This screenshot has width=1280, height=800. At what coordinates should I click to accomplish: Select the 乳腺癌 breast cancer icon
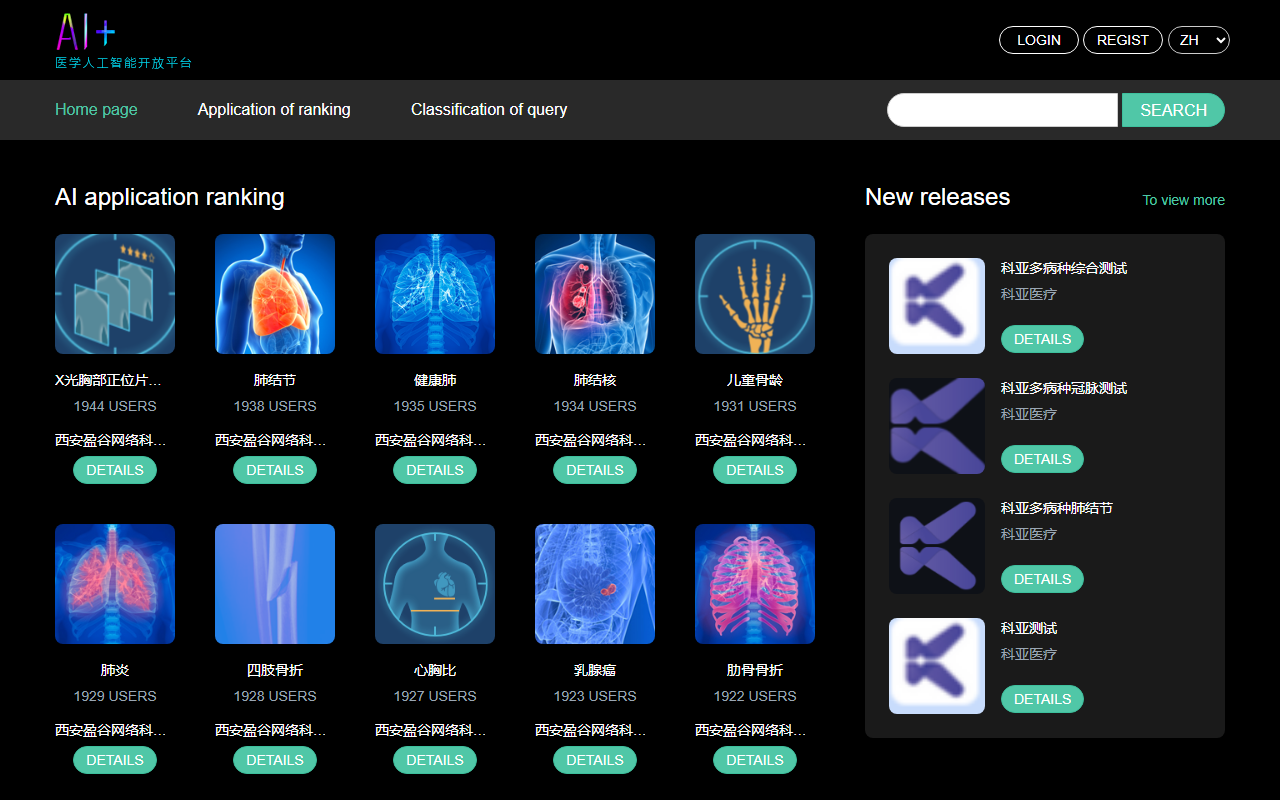tap(595, 584)
